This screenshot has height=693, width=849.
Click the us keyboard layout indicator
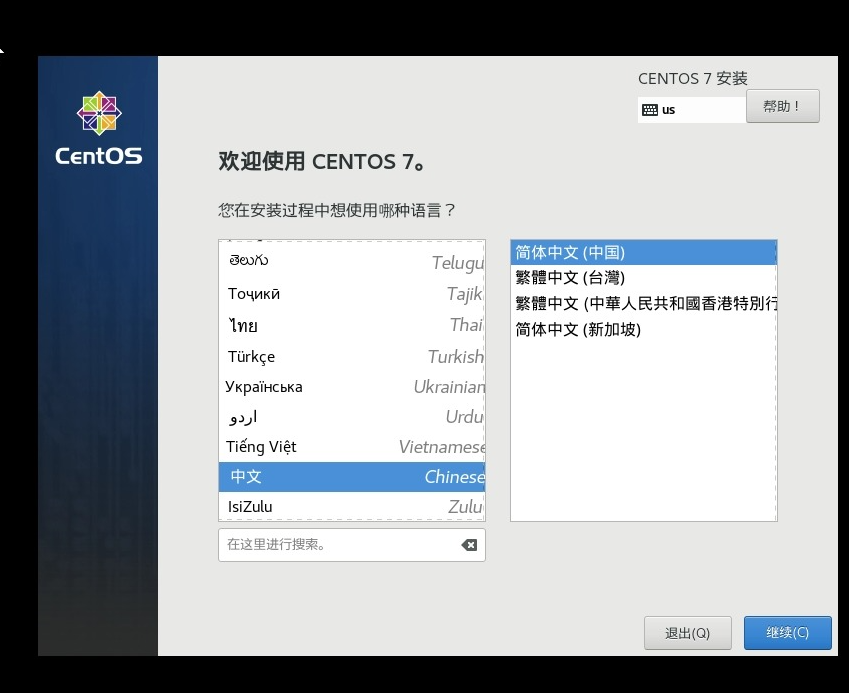pyautogui.click(x=692, y=110)
